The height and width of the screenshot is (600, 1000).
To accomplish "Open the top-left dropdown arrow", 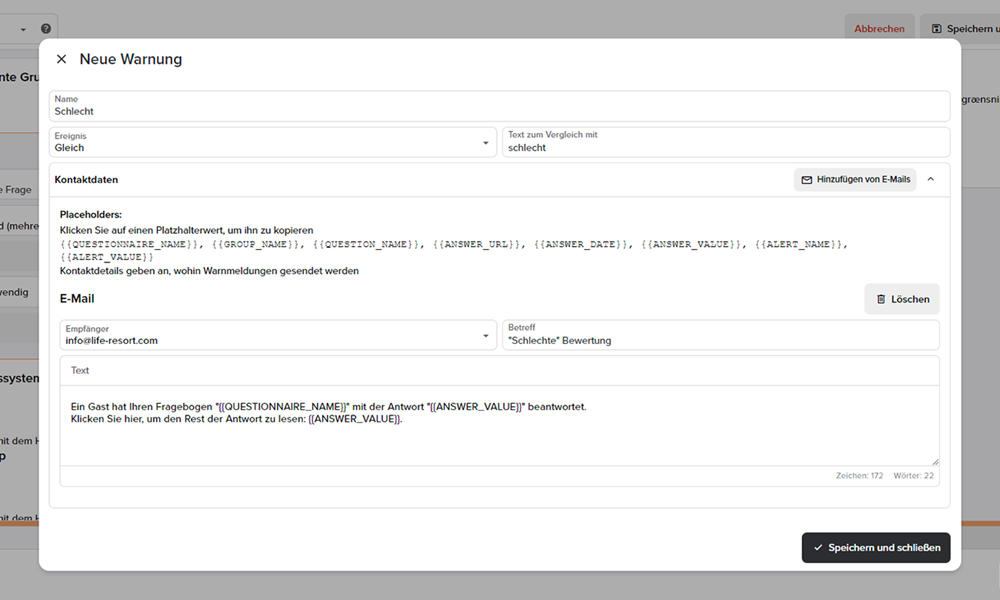I will (23, 29).
